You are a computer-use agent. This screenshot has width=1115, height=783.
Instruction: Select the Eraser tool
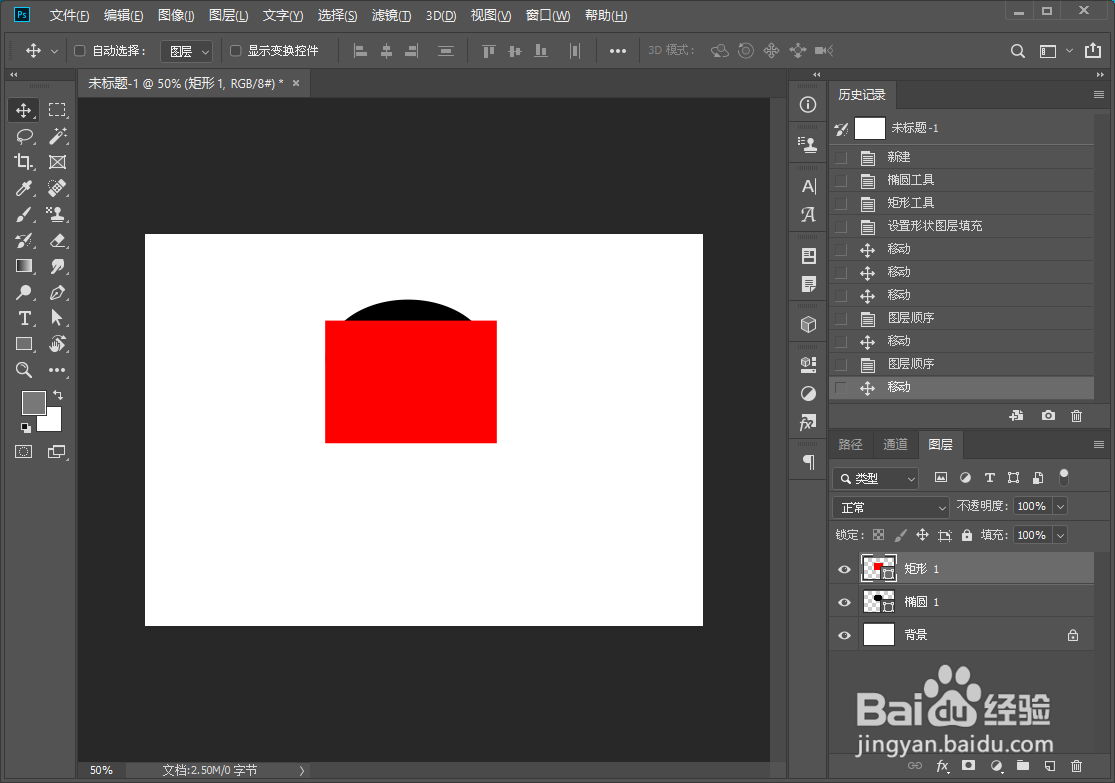(x=57, y=240)
